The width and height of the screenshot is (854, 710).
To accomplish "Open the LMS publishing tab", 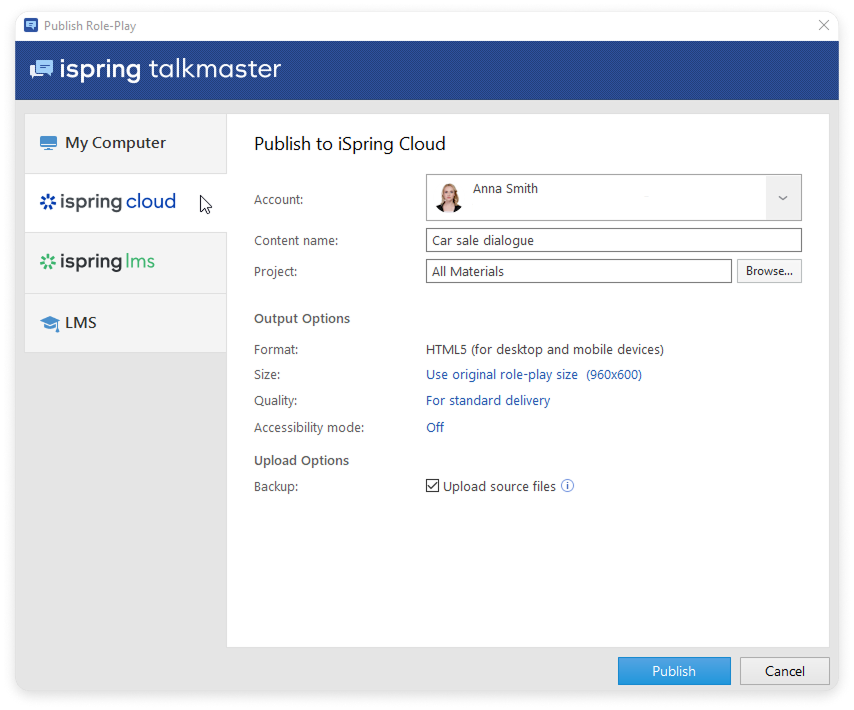I will (126, 323).
